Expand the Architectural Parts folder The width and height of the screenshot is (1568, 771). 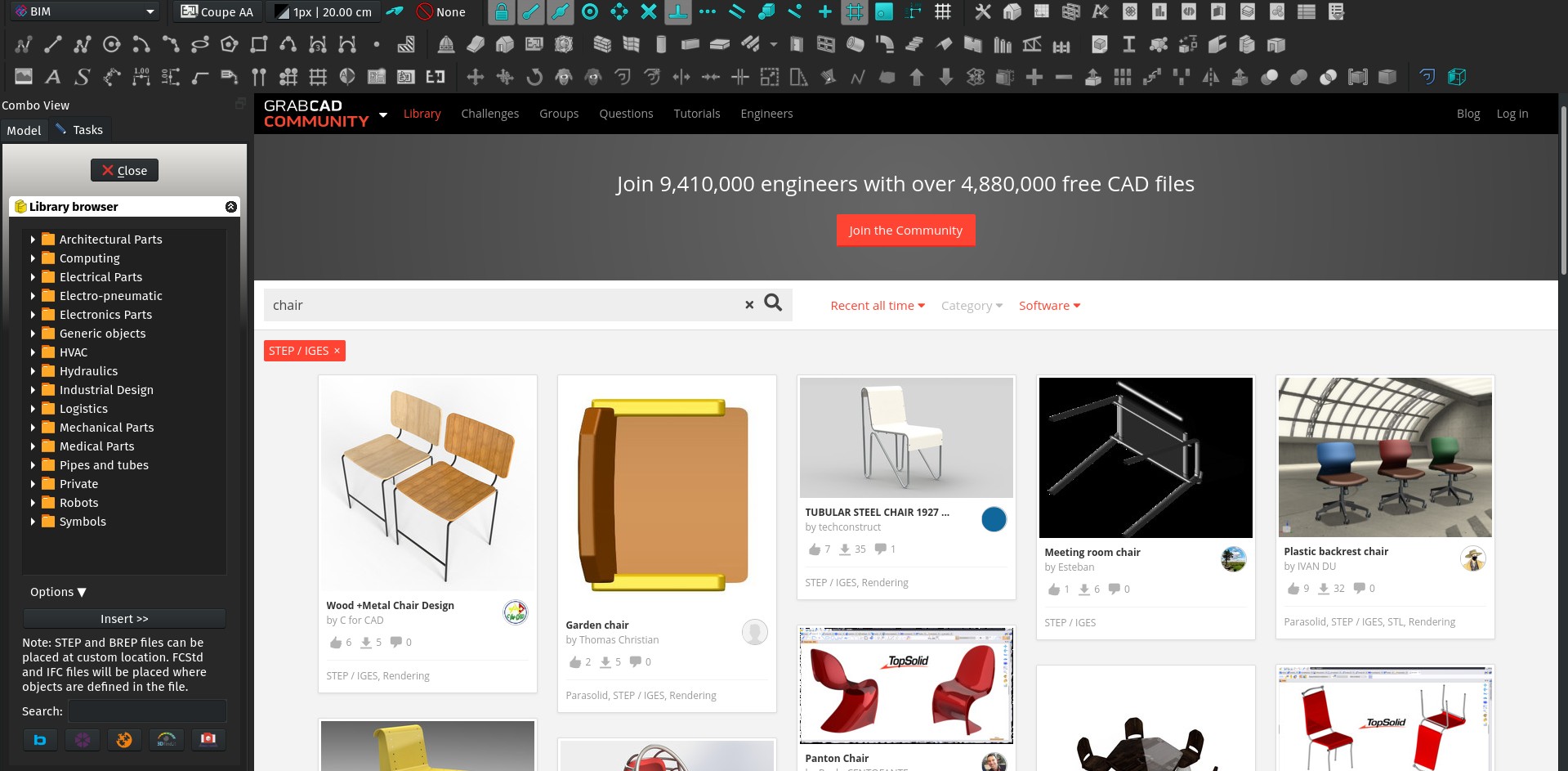click(32, 240)
